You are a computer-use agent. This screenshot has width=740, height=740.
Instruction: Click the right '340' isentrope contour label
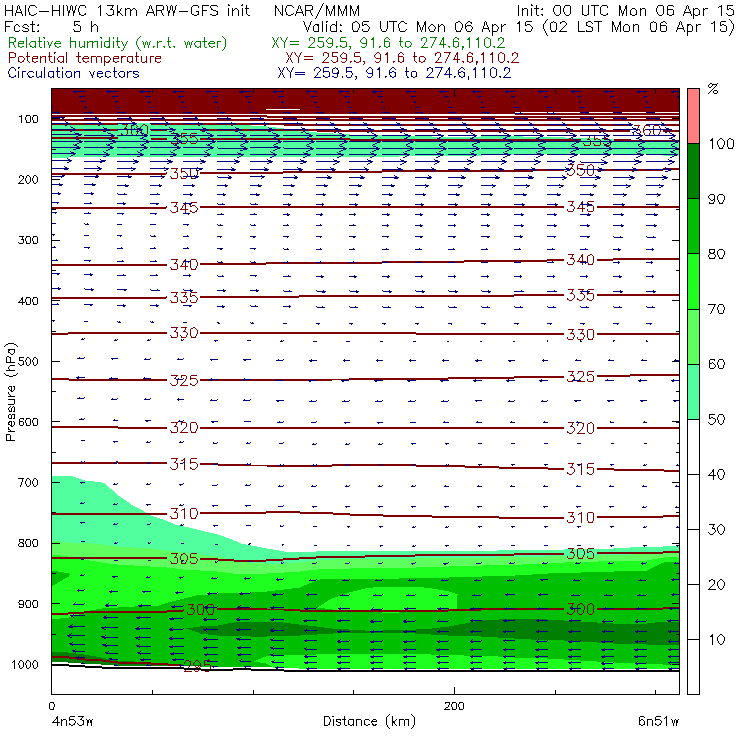580,260
